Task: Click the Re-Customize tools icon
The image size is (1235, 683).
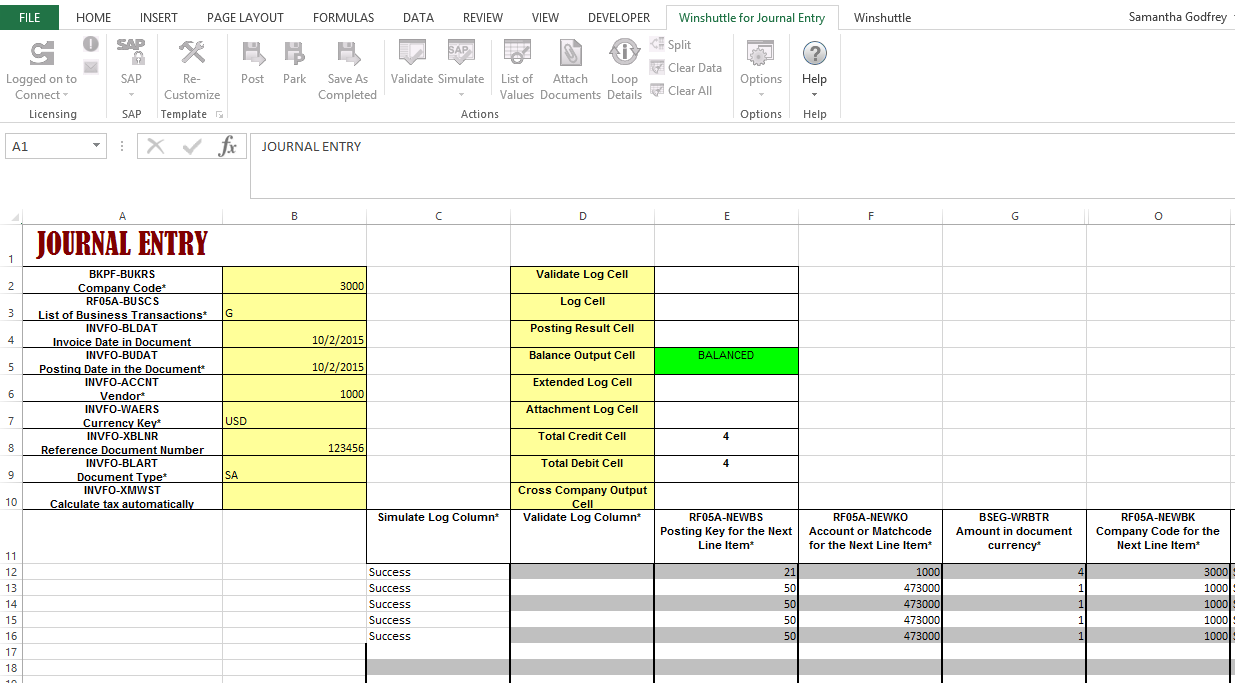Action: pyautogui.click(x=192, y=53)
